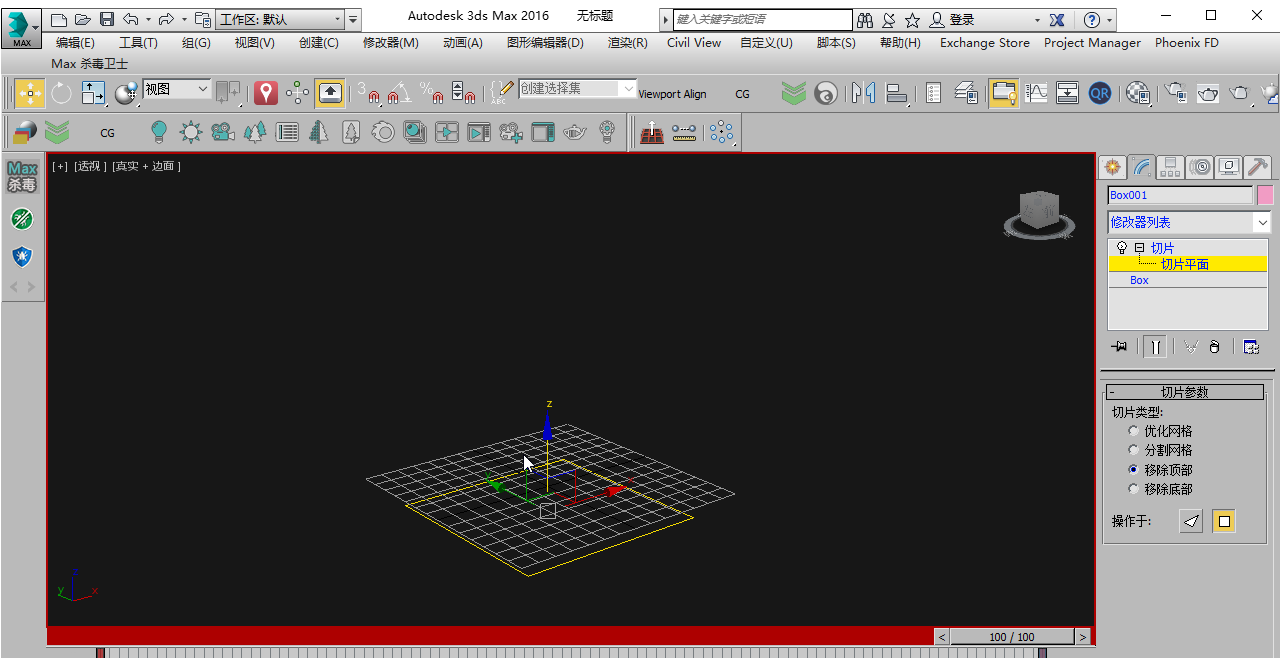
Task: Open the 修改器(M) menu
Action: pyautogui.click(x=390, y=42)
